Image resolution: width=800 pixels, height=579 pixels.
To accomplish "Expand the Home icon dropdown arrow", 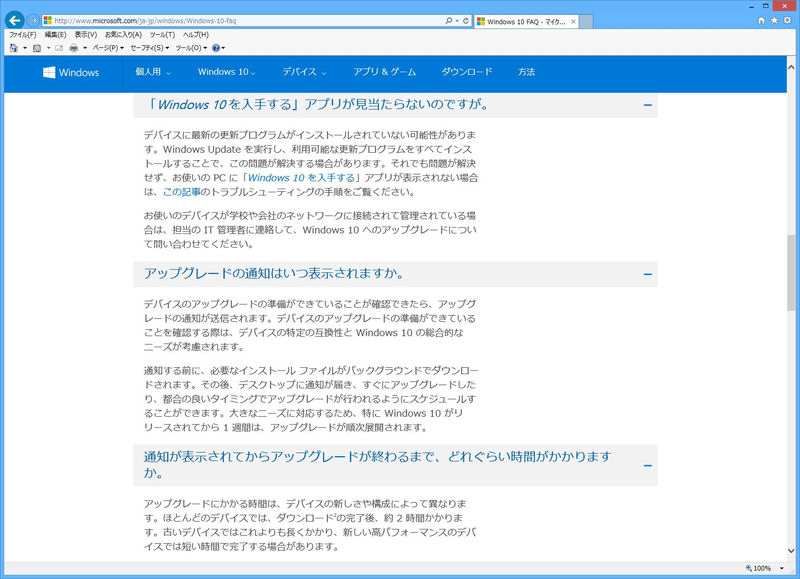I will [x=24, y=48].
